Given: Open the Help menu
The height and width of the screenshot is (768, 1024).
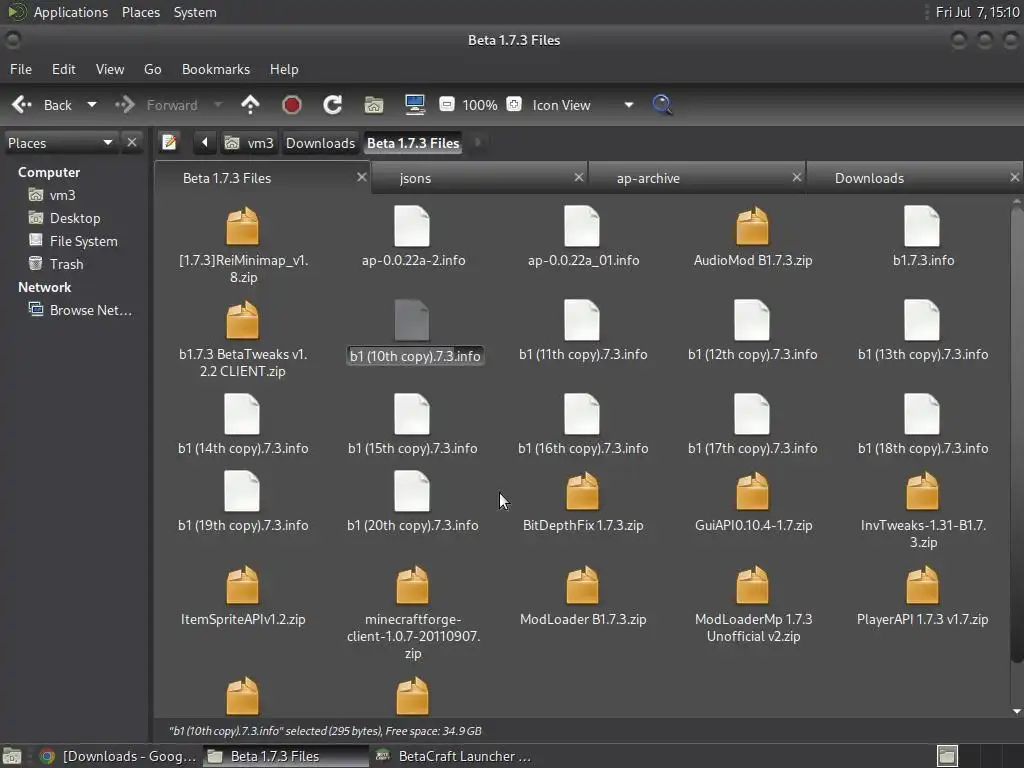Looking at the screenshot, I should click(284, 69).
